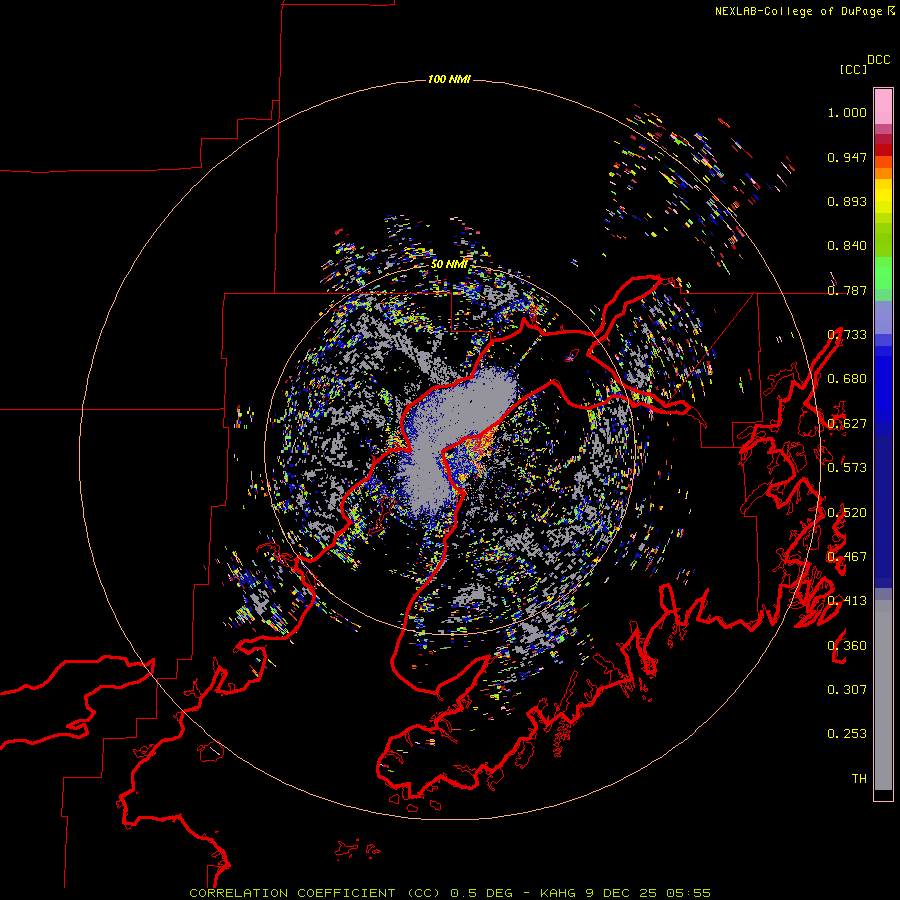Click the 0.893 scale value
900x900 pixels.
847,201
